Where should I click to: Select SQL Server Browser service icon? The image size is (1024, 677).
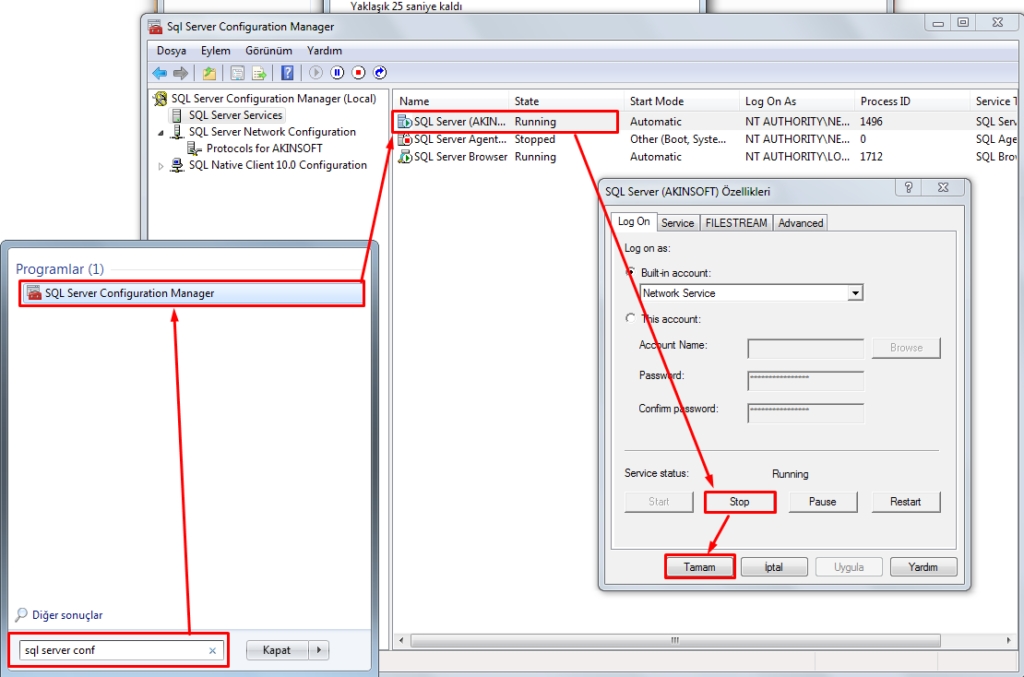pyautogui.click(x=405, y=157)
